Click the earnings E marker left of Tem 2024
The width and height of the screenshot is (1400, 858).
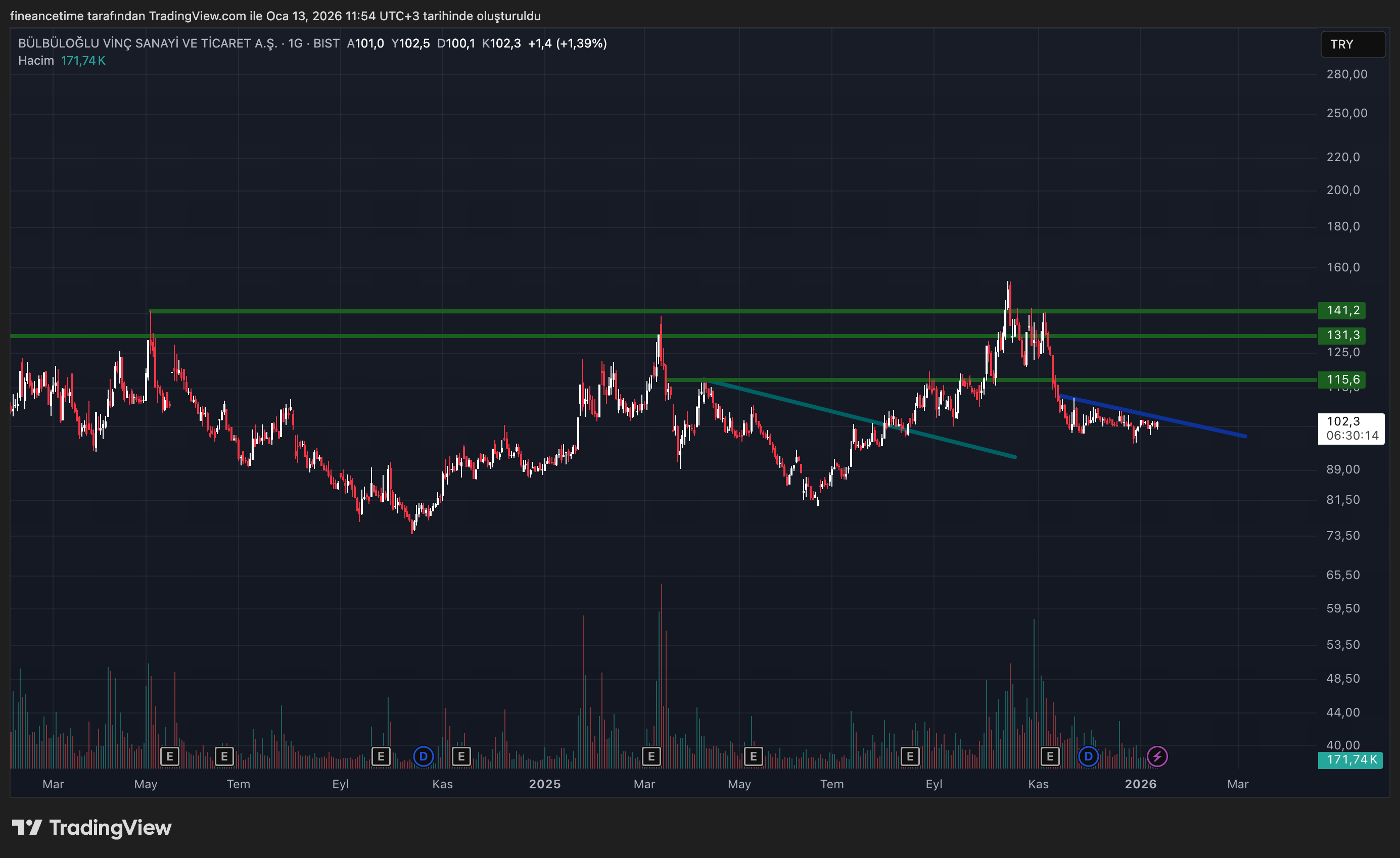(224, 756)
